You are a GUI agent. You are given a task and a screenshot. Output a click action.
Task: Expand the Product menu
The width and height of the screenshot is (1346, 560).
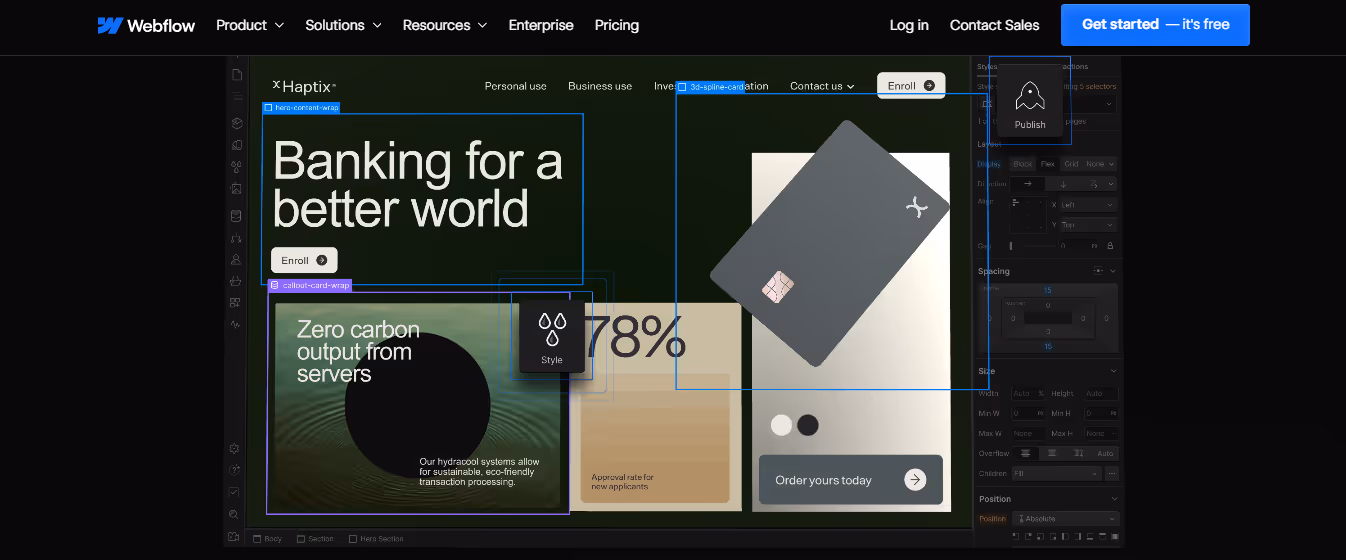pyautogui.click(x=250, y=25)
